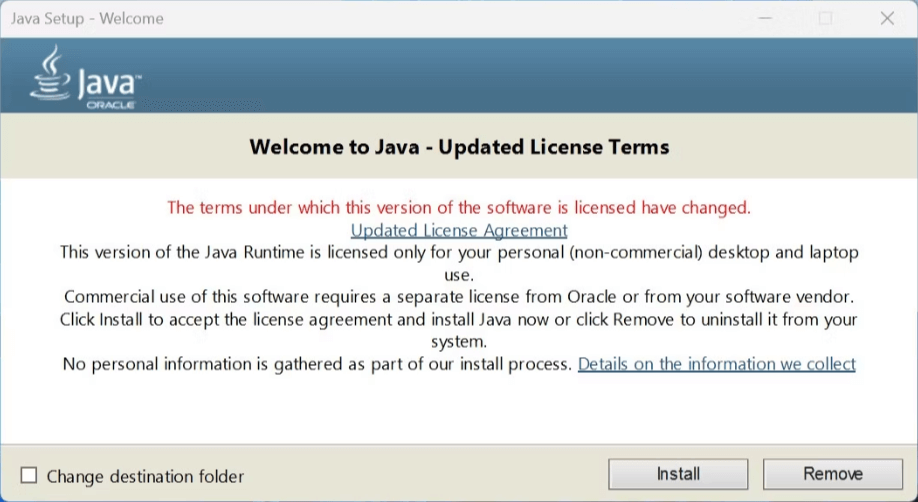This screenshot has height=502, width=918.
Task: Close the Java Setup window
Action: click(x=886, y=19)
